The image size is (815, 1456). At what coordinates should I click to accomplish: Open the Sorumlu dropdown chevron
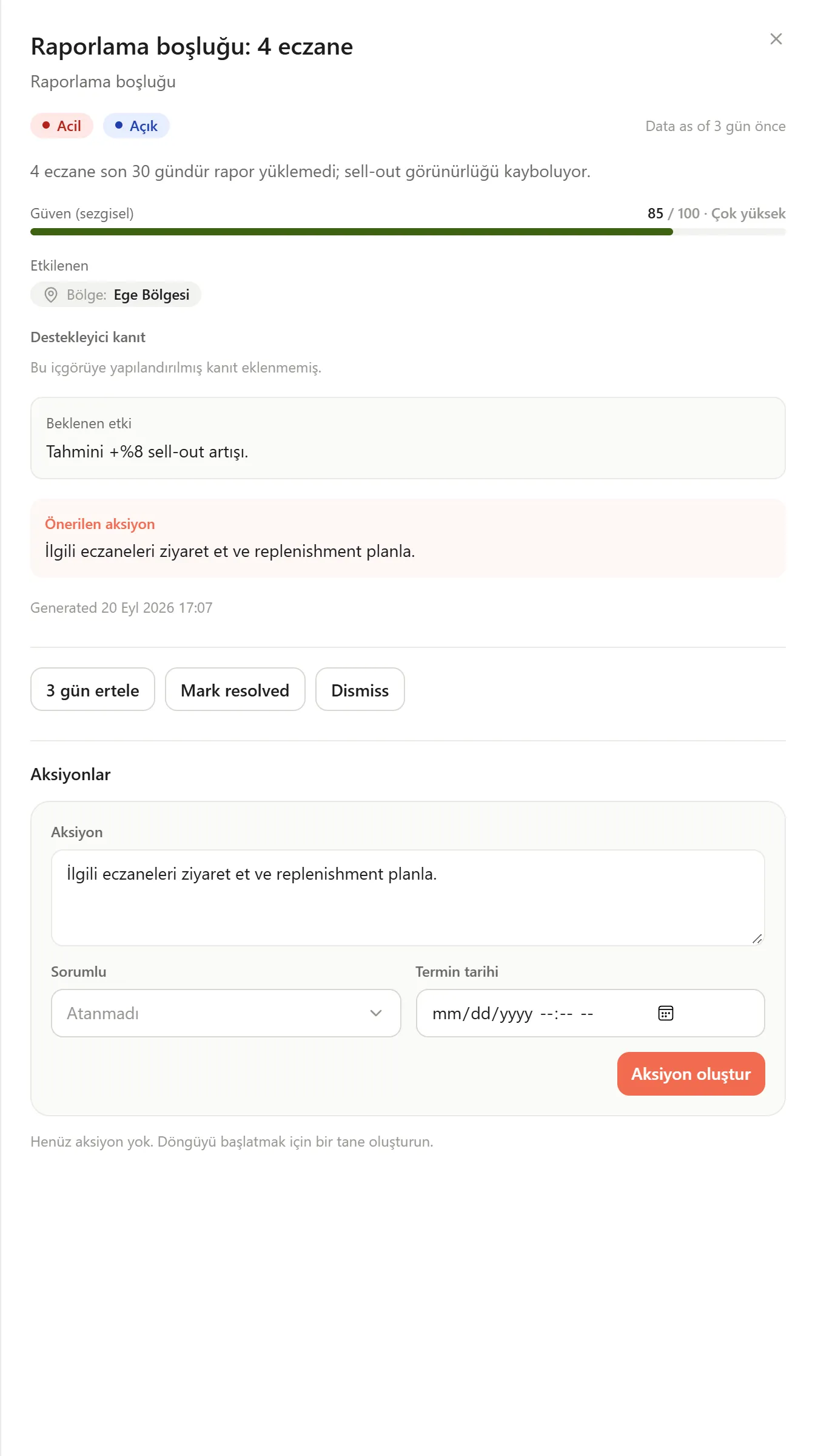pos(376,1013)
